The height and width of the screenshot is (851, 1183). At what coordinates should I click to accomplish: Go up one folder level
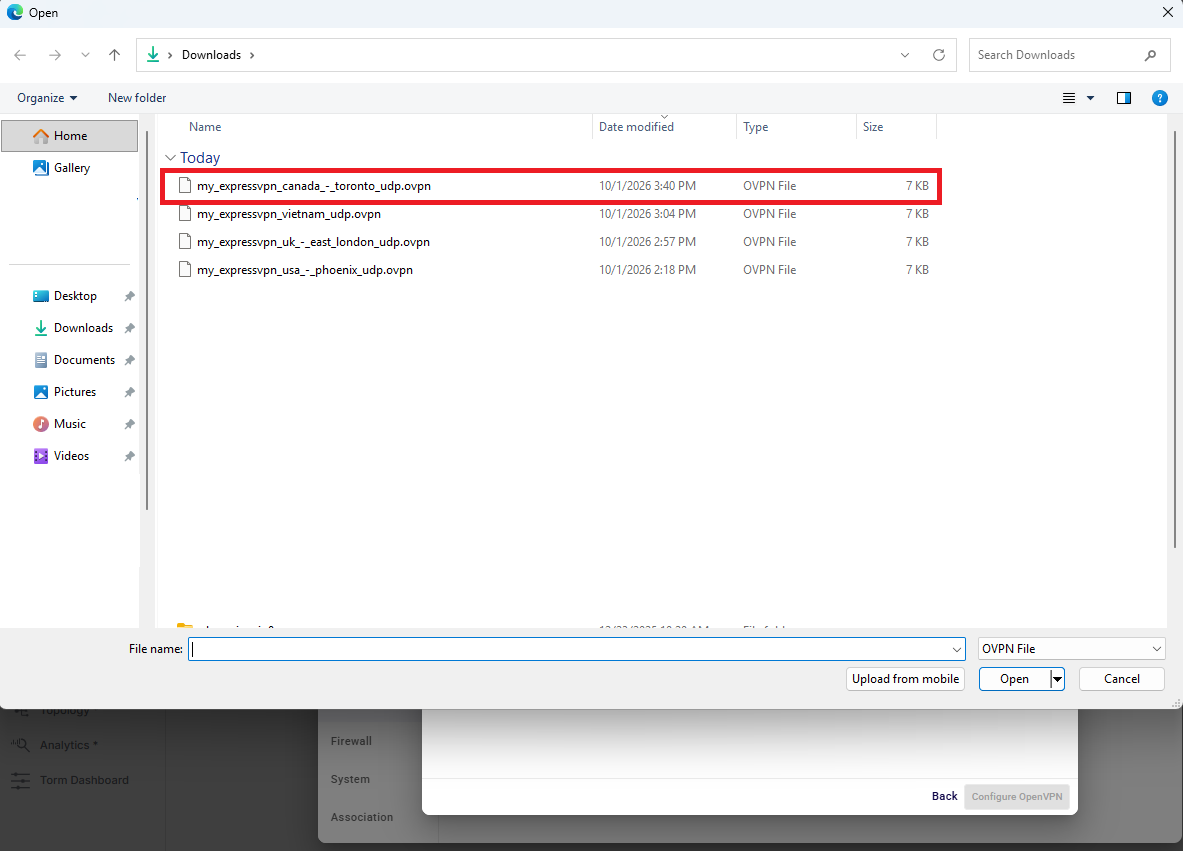coord(115,55)
